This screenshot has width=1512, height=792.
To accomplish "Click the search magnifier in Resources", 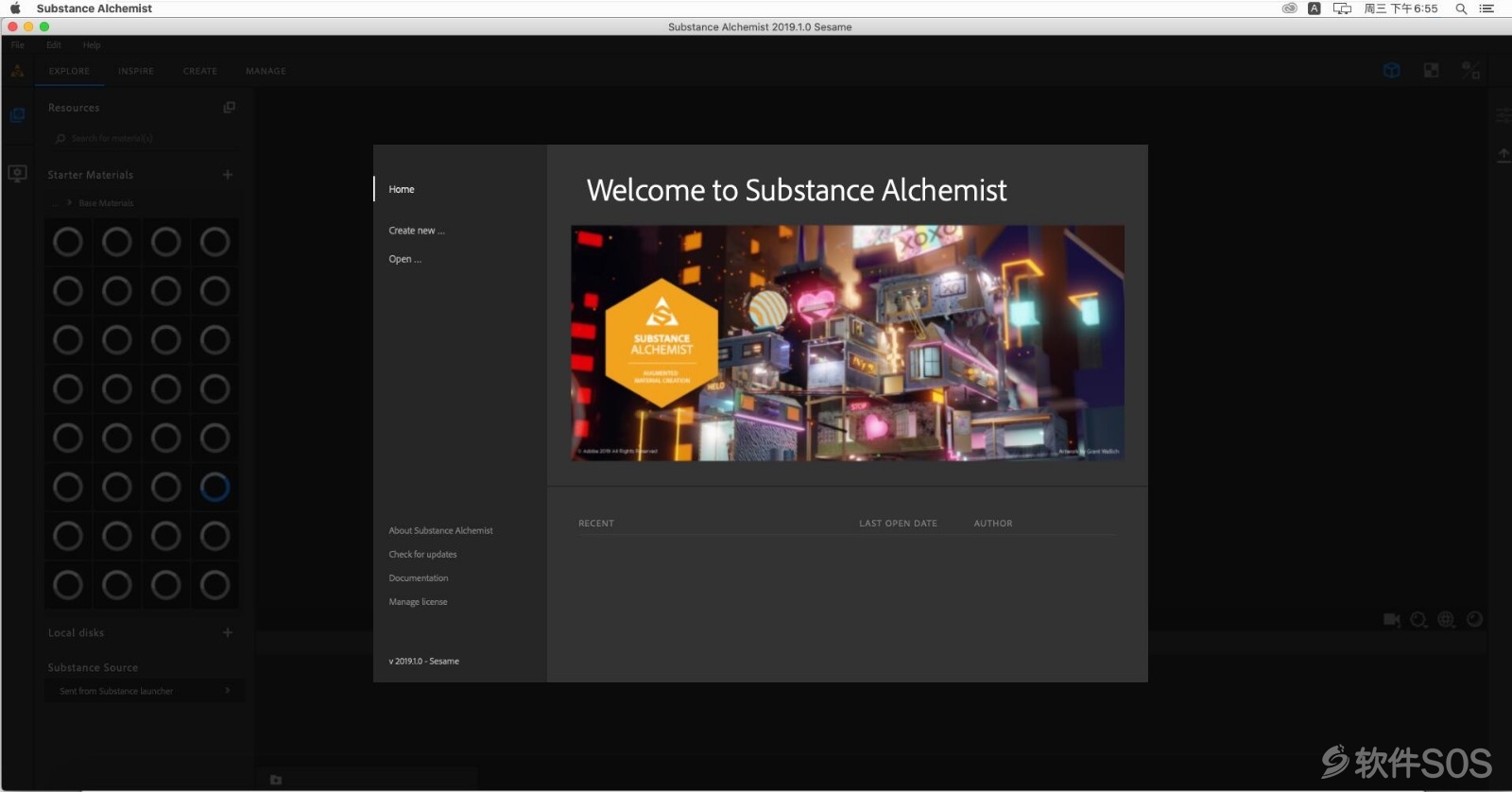I will 60,138.
